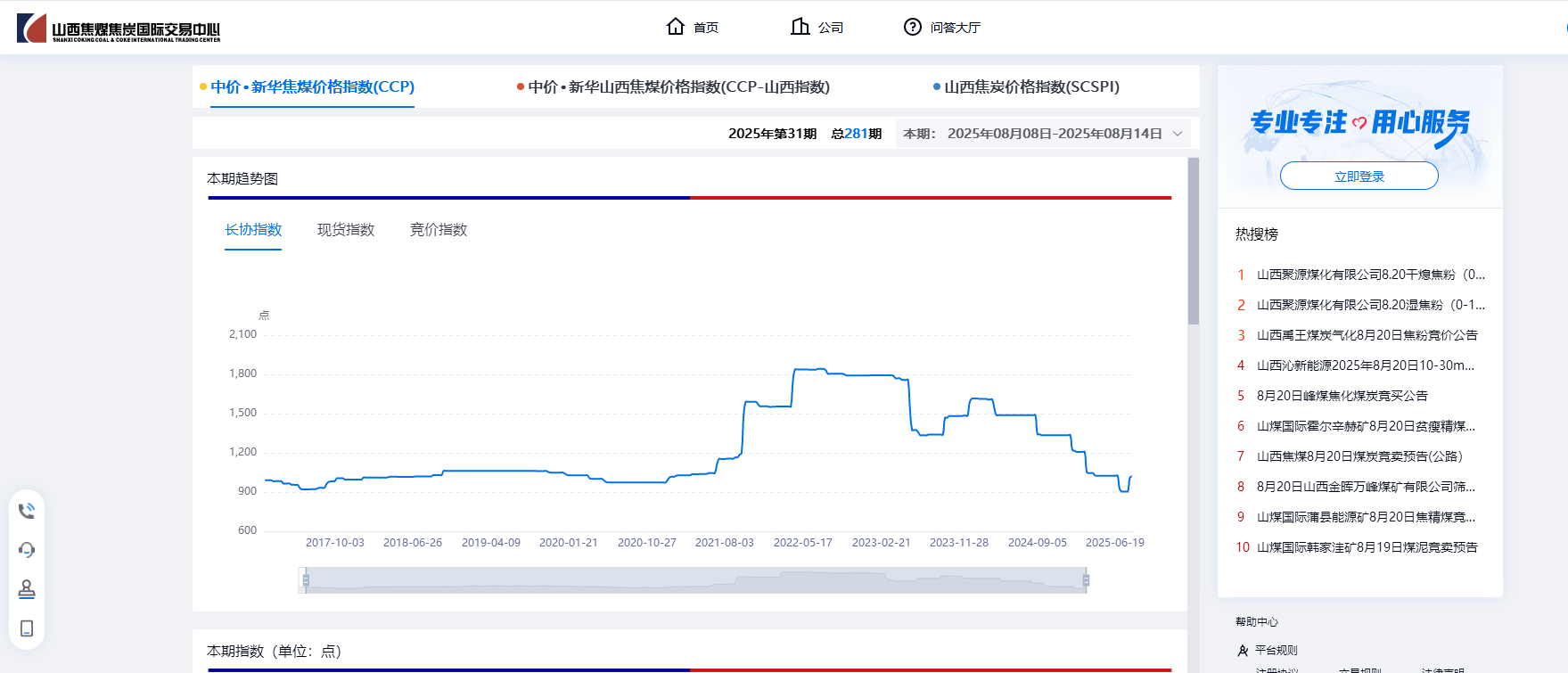The width and height of the screenshot is (1568, 673).
Task: Open 8月20日山西金晖万峰煤矿 item
Action: click(x=1366, y=487)
